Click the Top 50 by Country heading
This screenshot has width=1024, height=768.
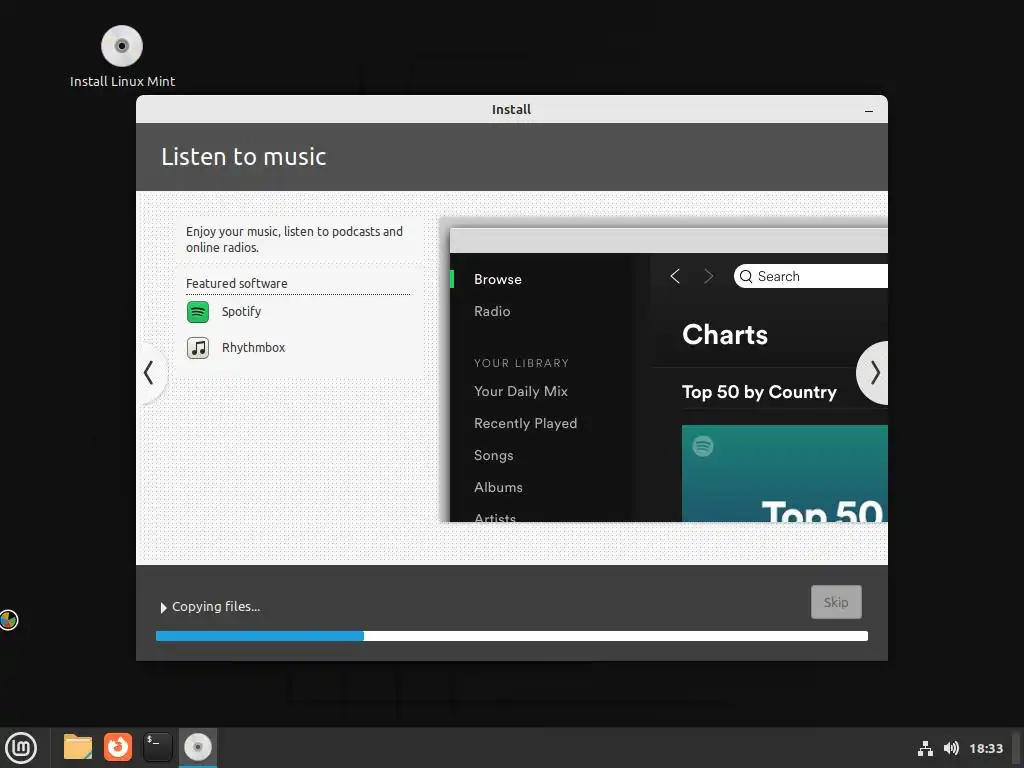coord(759,392)
